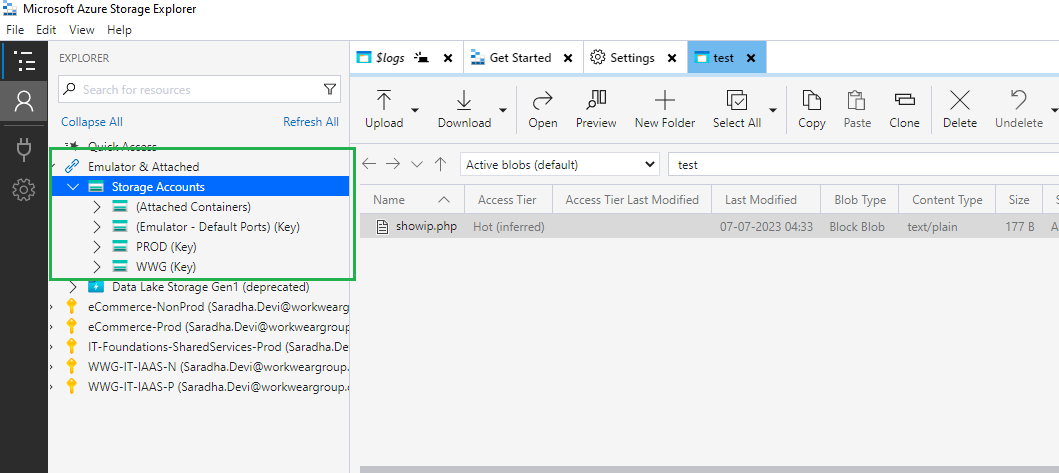This screenshot has width=1059, height=473.
Task: Select the showip.php blob row
Action: coord(709,226)
